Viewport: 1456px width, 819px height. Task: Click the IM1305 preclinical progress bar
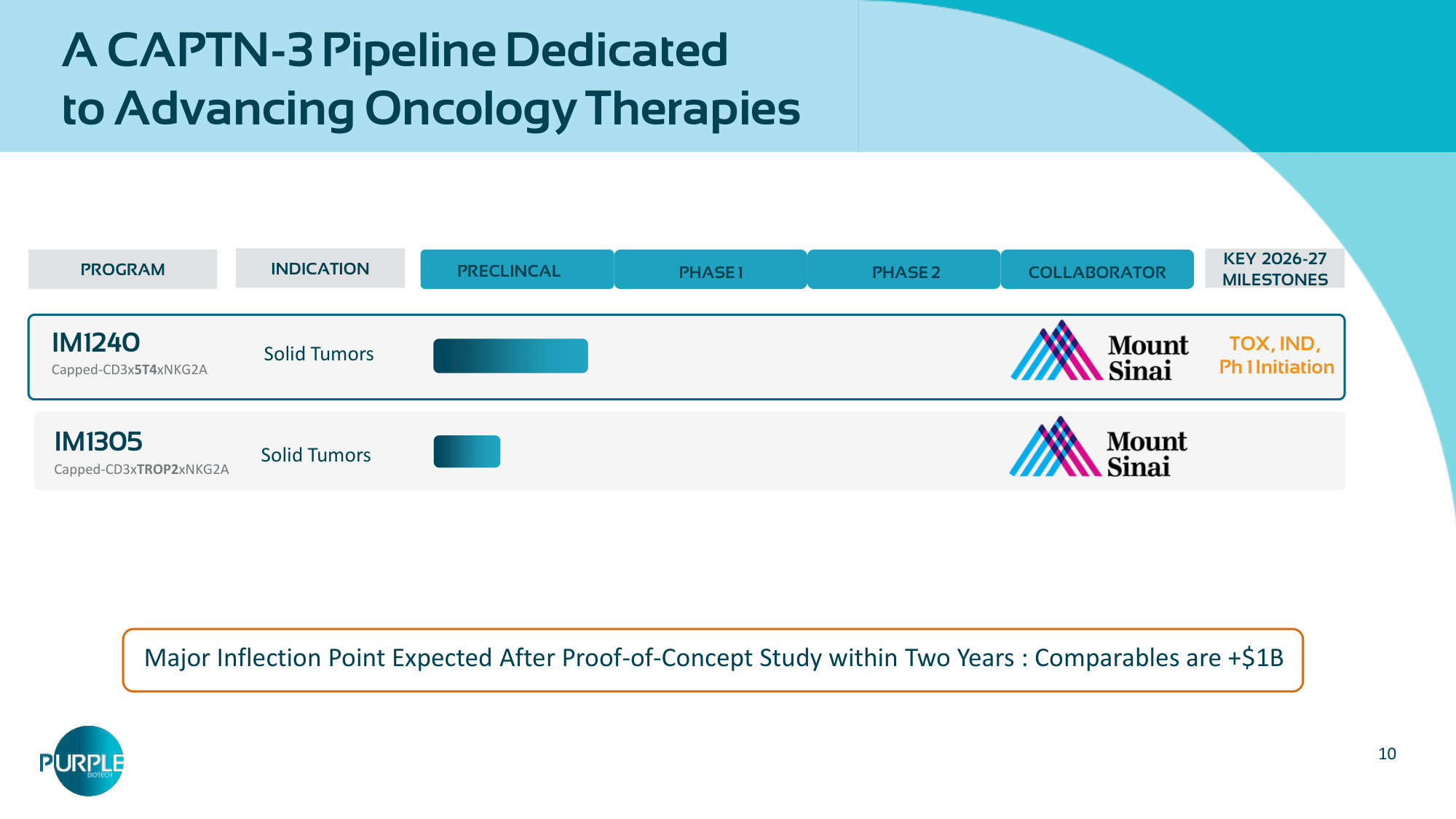point(467,451)
